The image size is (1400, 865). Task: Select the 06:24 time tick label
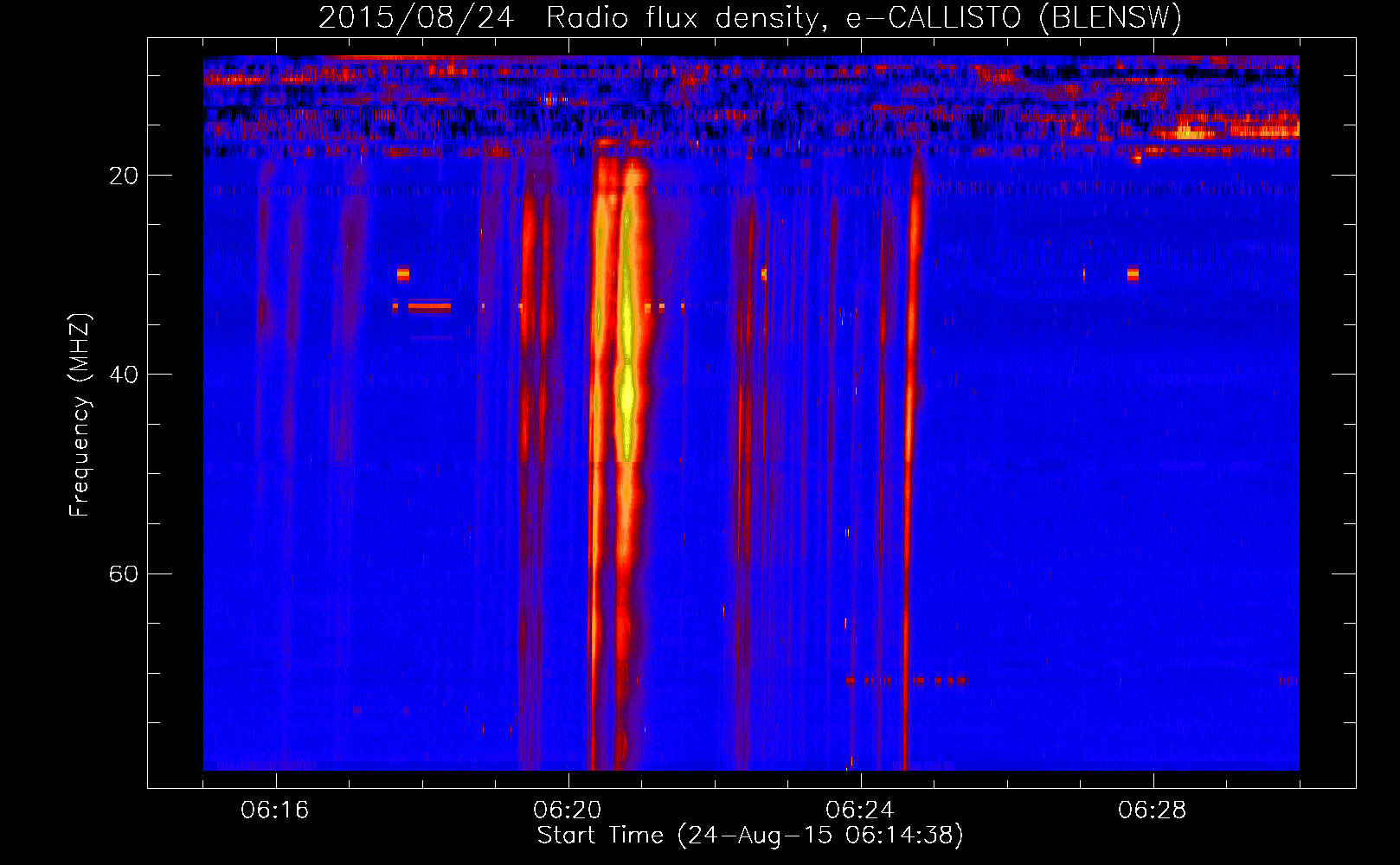860,811
